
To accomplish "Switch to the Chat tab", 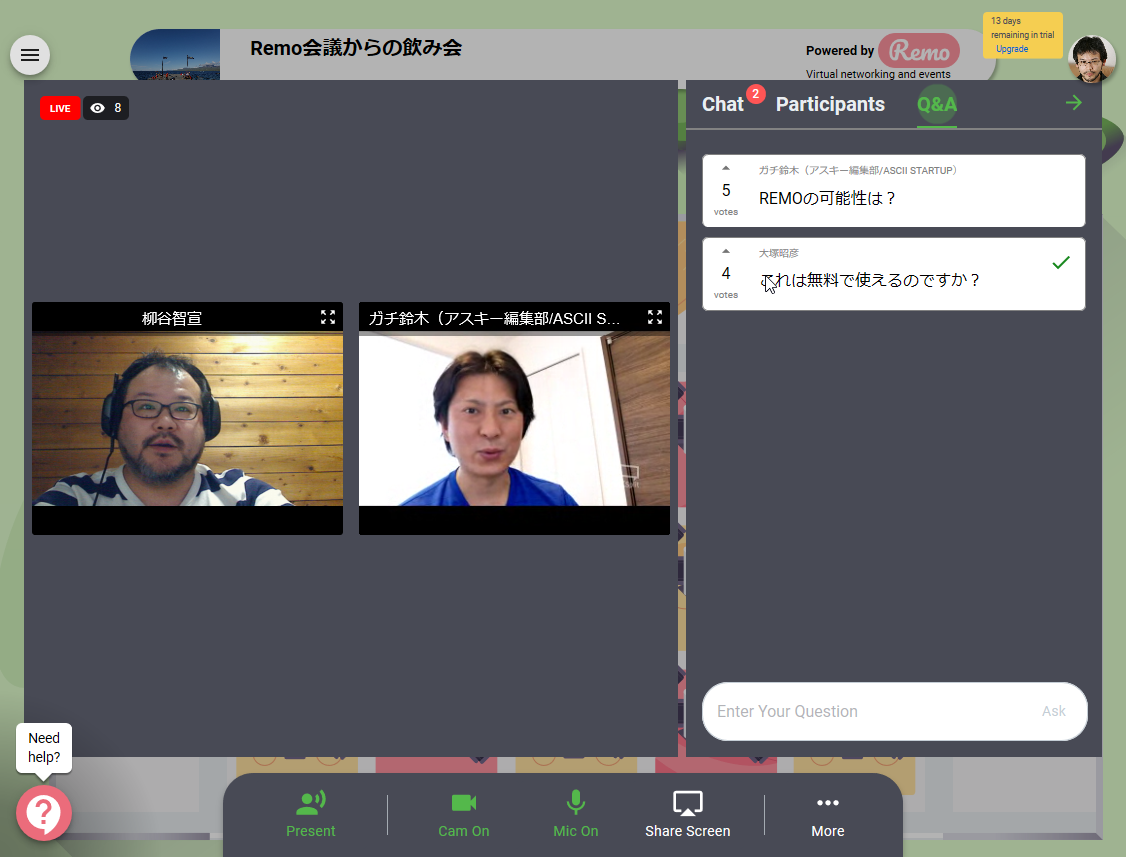I will pyautogui.click(x=722, y=104).
